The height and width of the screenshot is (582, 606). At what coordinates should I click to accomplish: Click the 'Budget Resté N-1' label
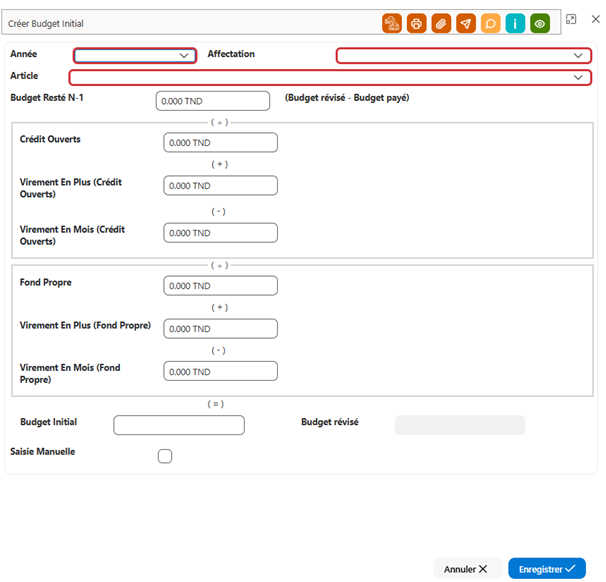(47, 97)
